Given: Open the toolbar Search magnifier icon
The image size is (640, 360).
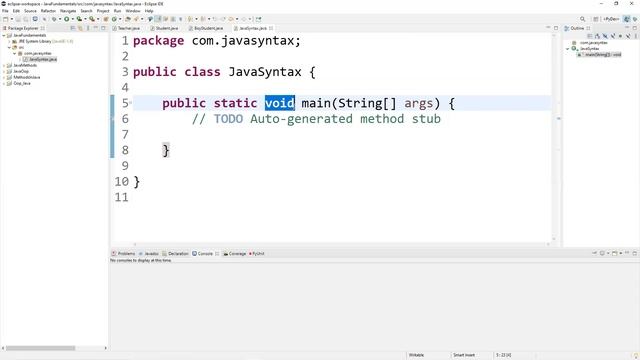Looking at the screenshot, I should (582, 19).
